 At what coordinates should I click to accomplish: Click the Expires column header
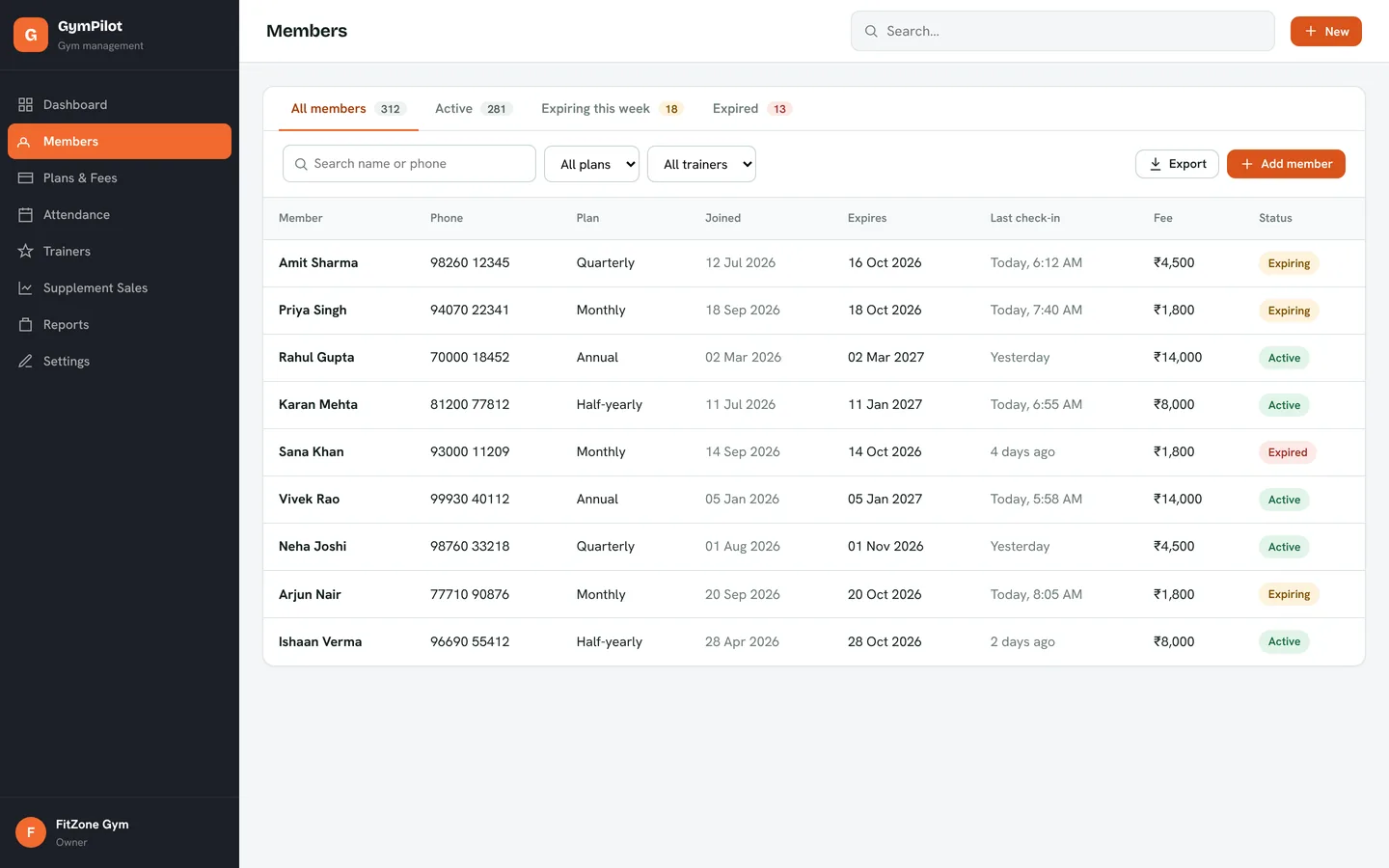[x=867, y=218]
